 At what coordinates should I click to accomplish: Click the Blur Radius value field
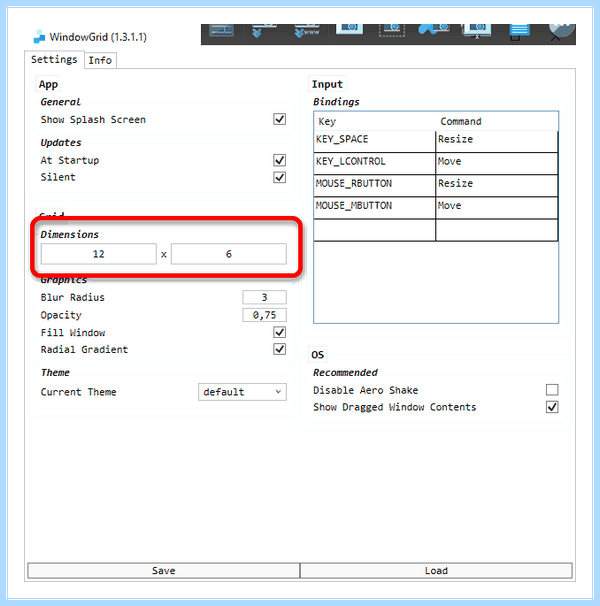point(264,297)
